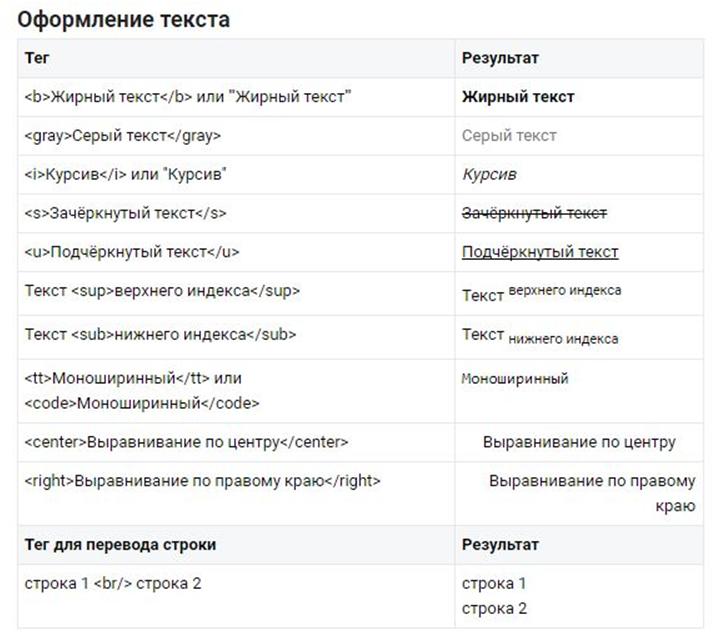
Task: Click the subscript 'нижнего индекса' result
Action: click(x=563, y=339)
